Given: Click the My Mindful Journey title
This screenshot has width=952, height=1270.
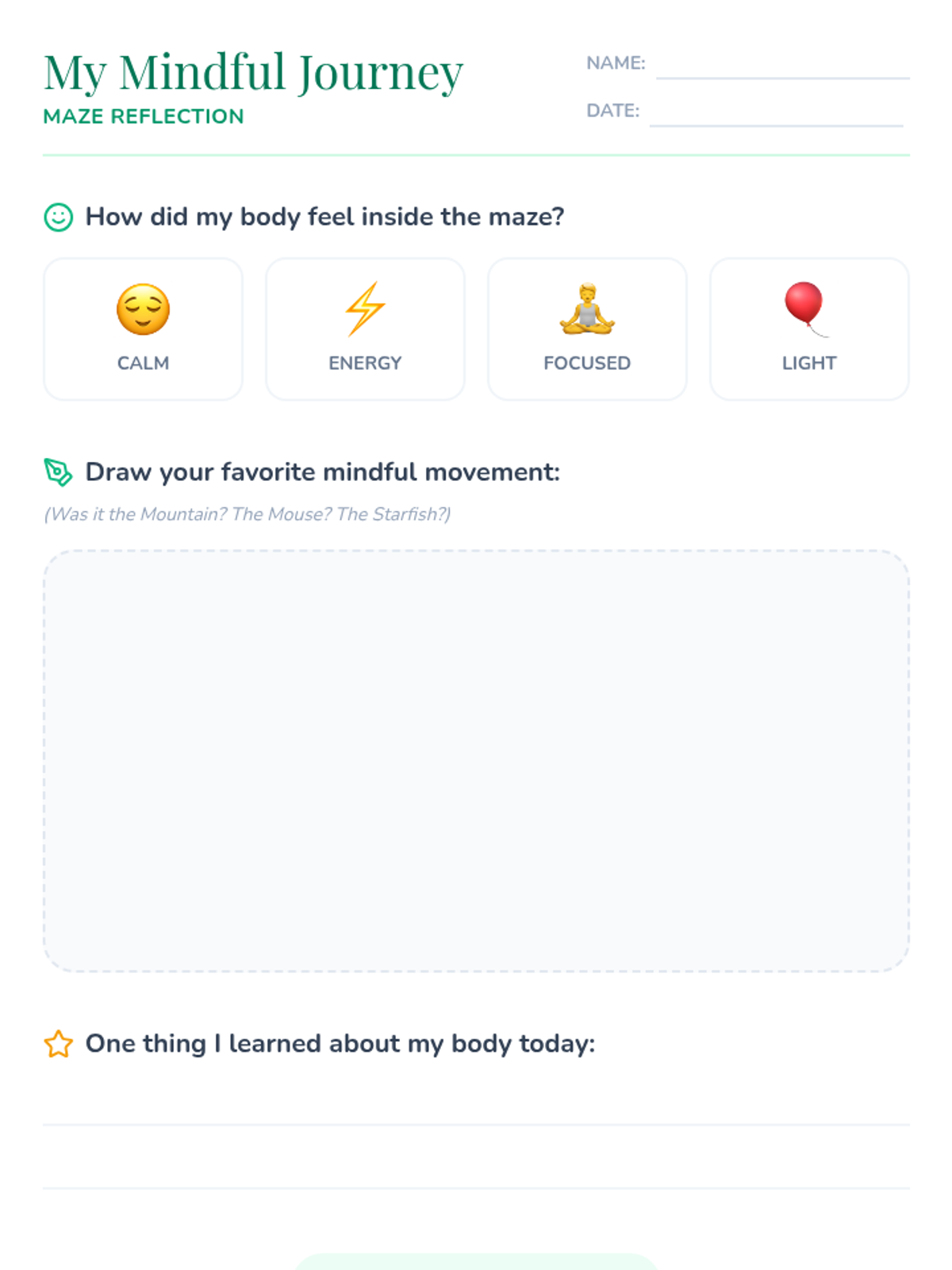Looking at the screenshot, I should coord(253,73).
